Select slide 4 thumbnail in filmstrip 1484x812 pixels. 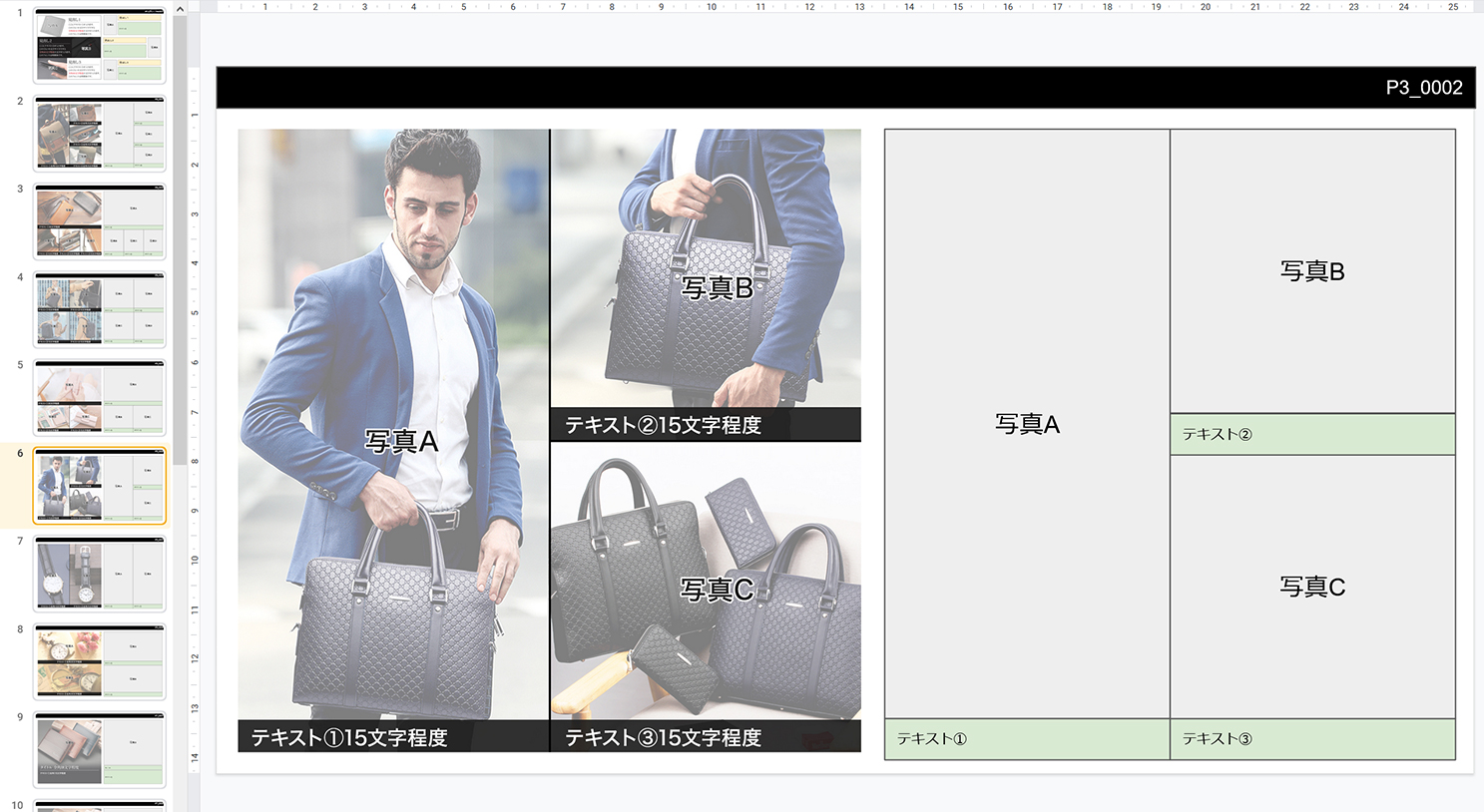coord(100,309)
